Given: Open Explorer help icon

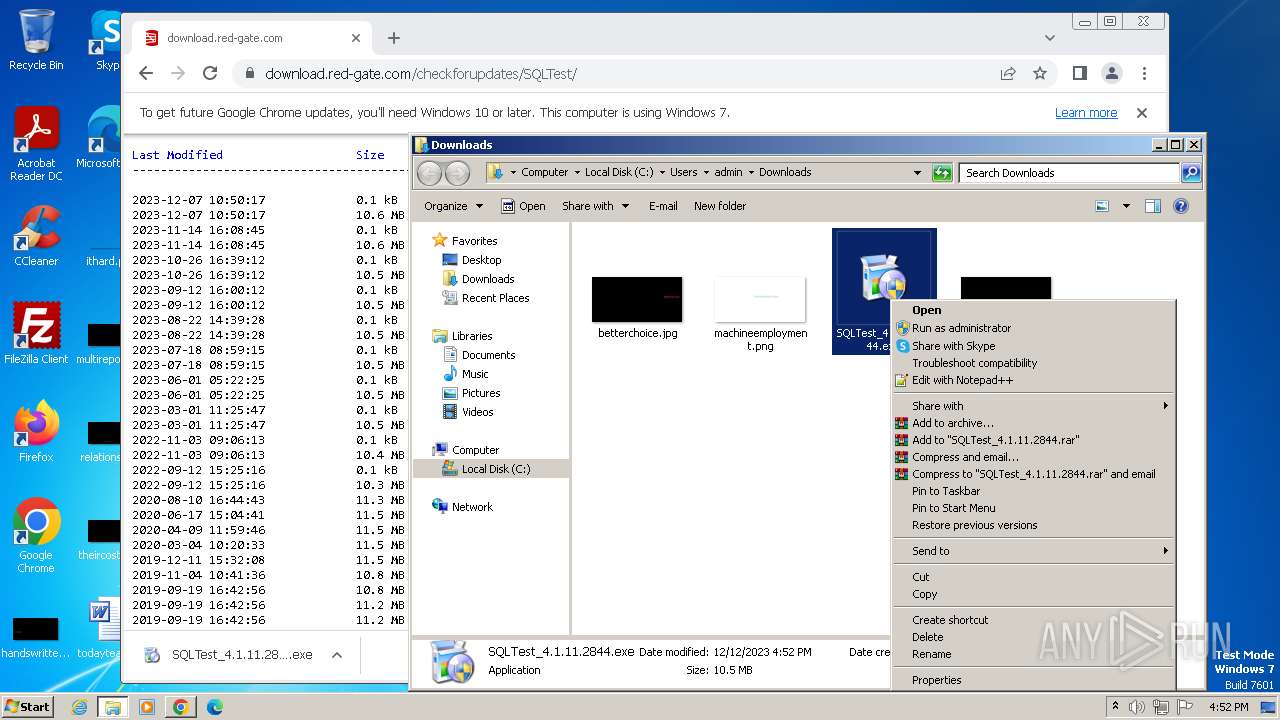Looking at the screenshot, I should [x=1181, y=206].
